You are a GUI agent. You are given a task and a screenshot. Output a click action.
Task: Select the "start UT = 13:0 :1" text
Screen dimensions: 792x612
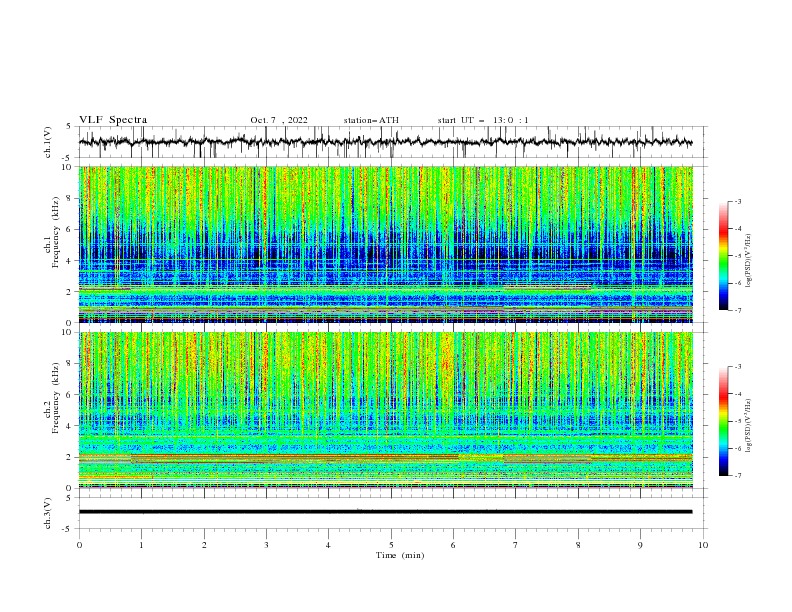(x=483, y=120)
